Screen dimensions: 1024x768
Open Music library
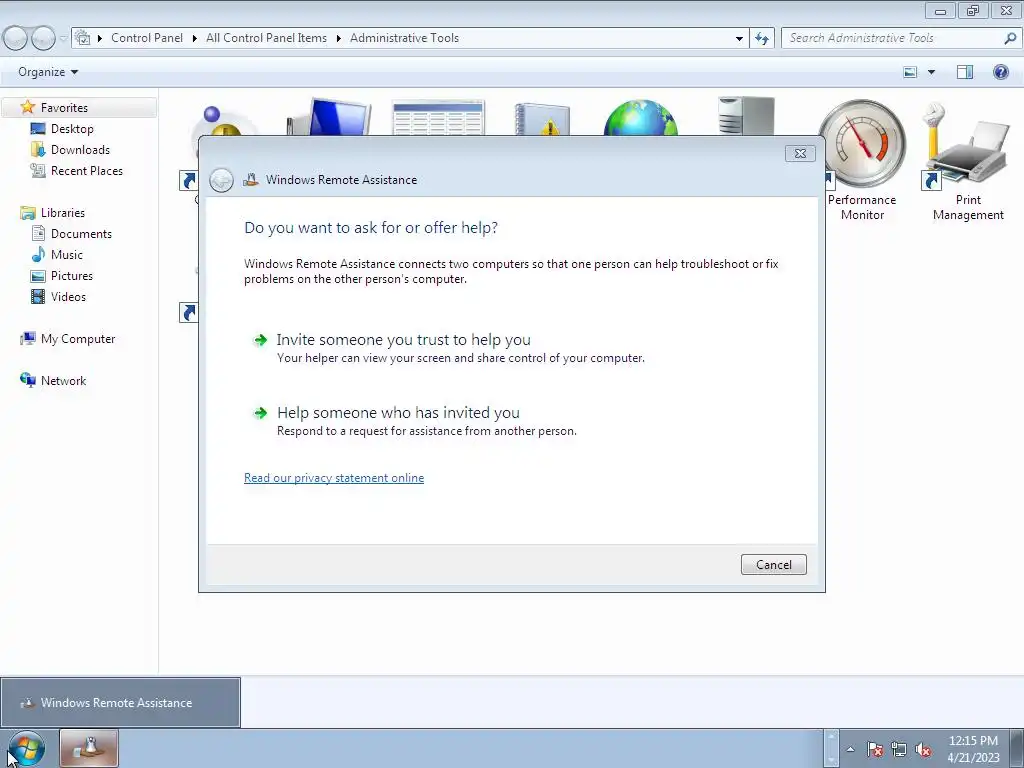click(67, 254)
